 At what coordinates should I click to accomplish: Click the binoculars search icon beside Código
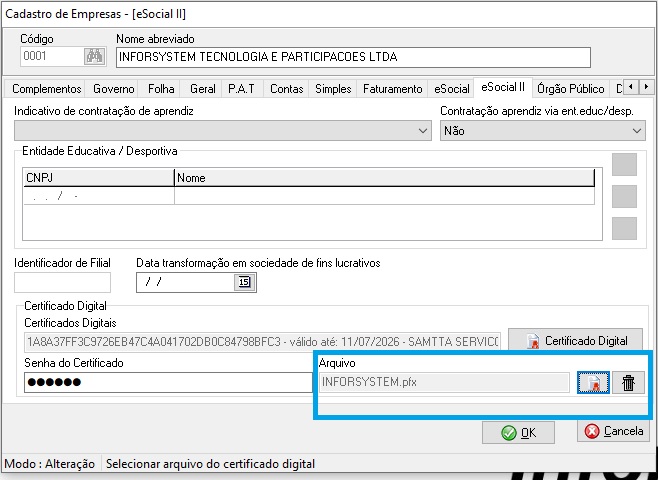click(95, 57)
